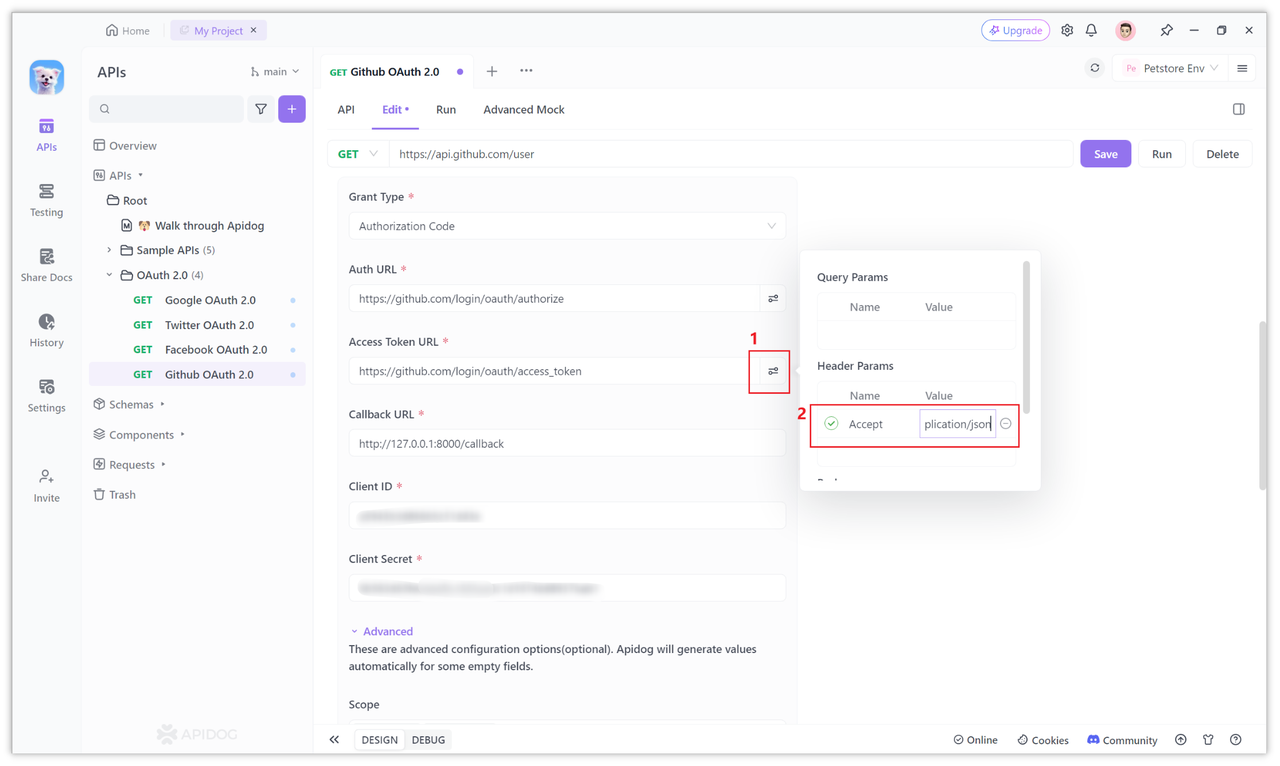Click the shirt icon in status bar
1280x766 pixels.
click(x=1208, y=740)
